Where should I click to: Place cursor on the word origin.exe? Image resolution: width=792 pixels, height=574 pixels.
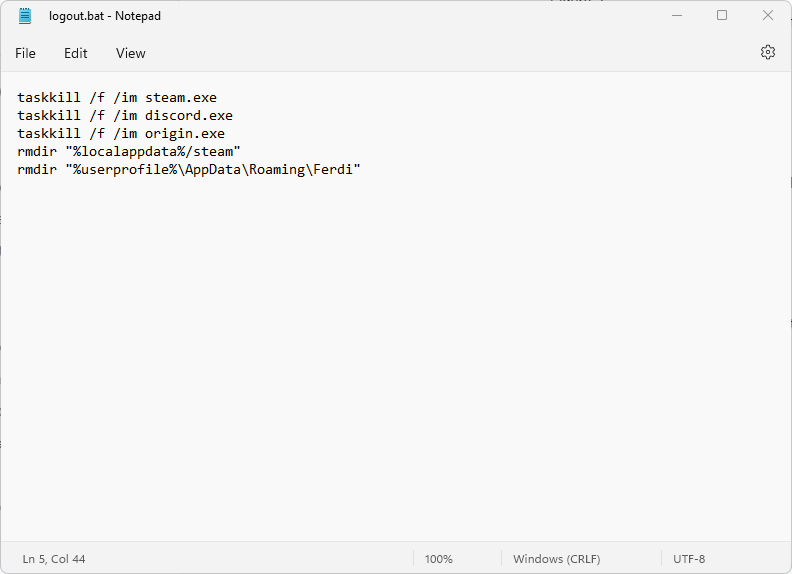pos(185,134)
